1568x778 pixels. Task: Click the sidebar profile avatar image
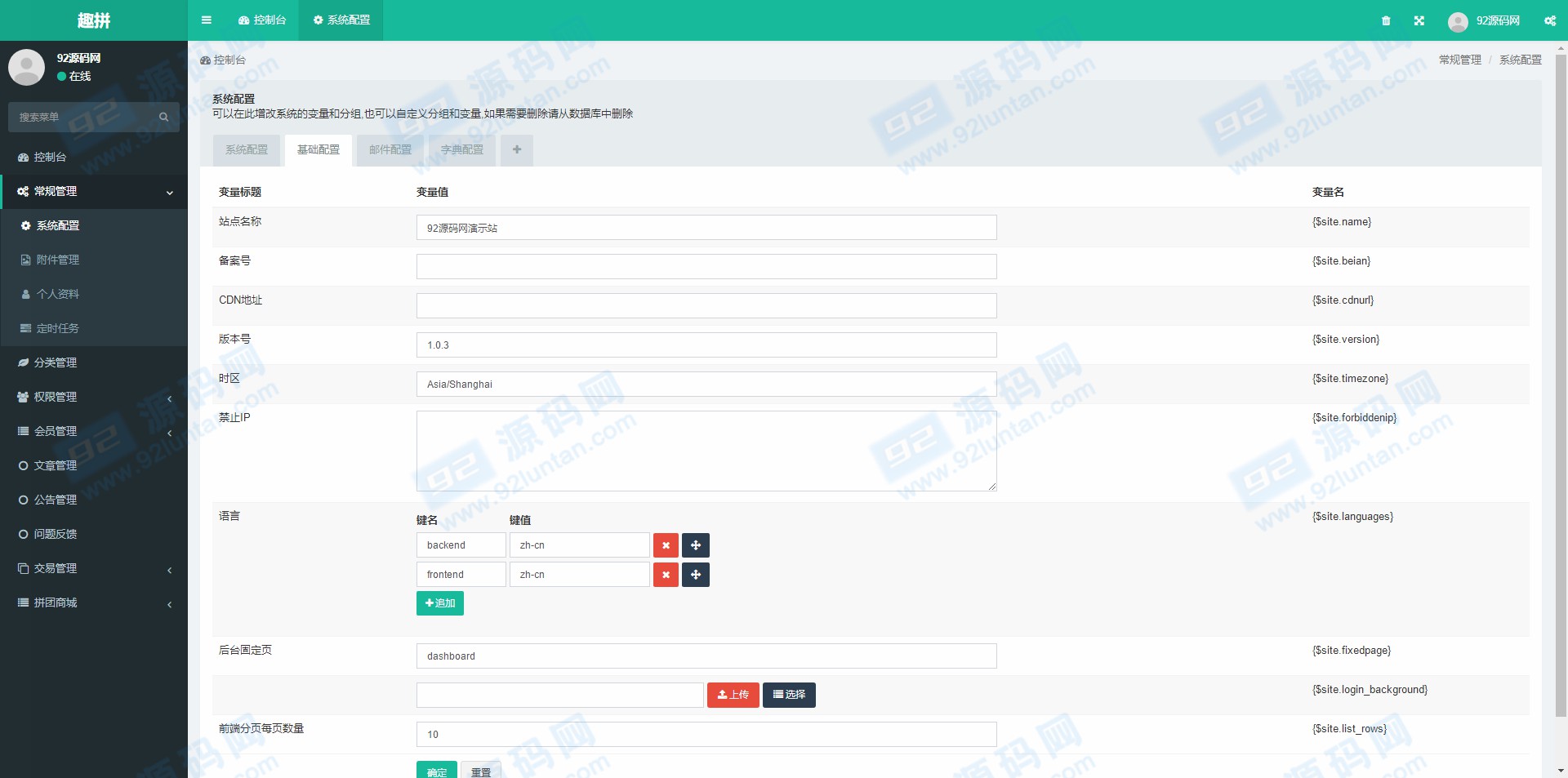[26, 67]
